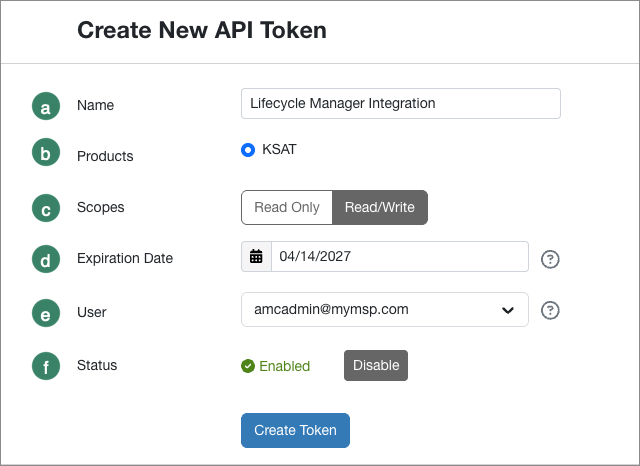640x466 pixels.
Task: Click the Expiration Date field showing 04/14/2027
Action: [x=398, y=256]
